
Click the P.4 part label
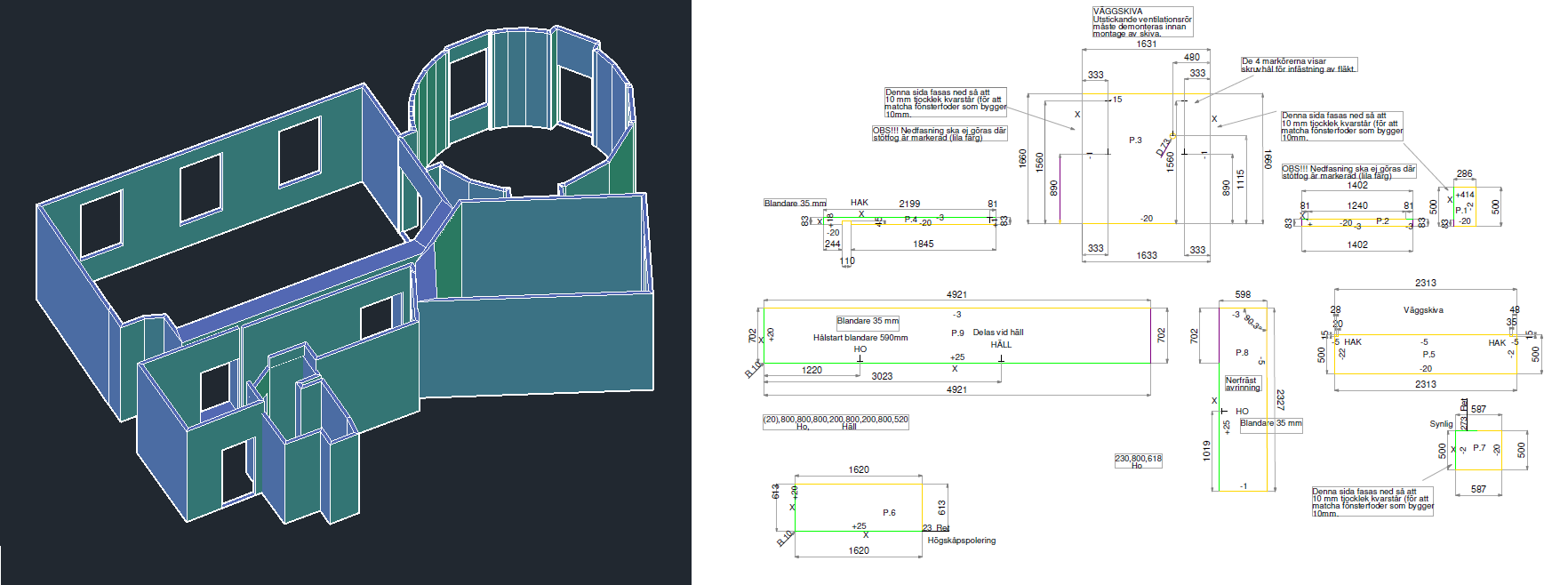pyautogui.click(x=910, y=220)
